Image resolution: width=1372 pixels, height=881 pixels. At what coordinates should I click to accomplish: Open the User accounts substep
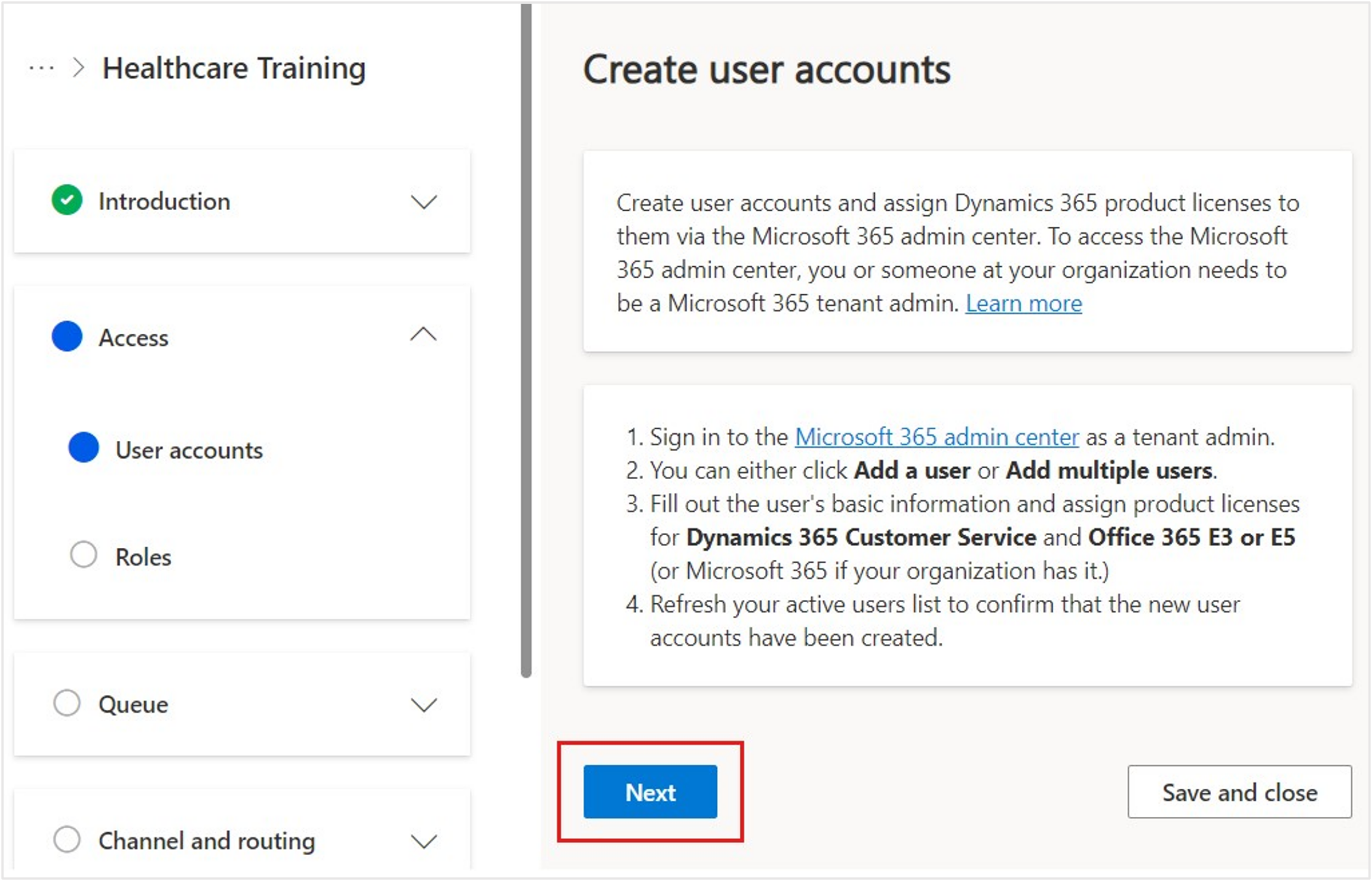(189, 450)
